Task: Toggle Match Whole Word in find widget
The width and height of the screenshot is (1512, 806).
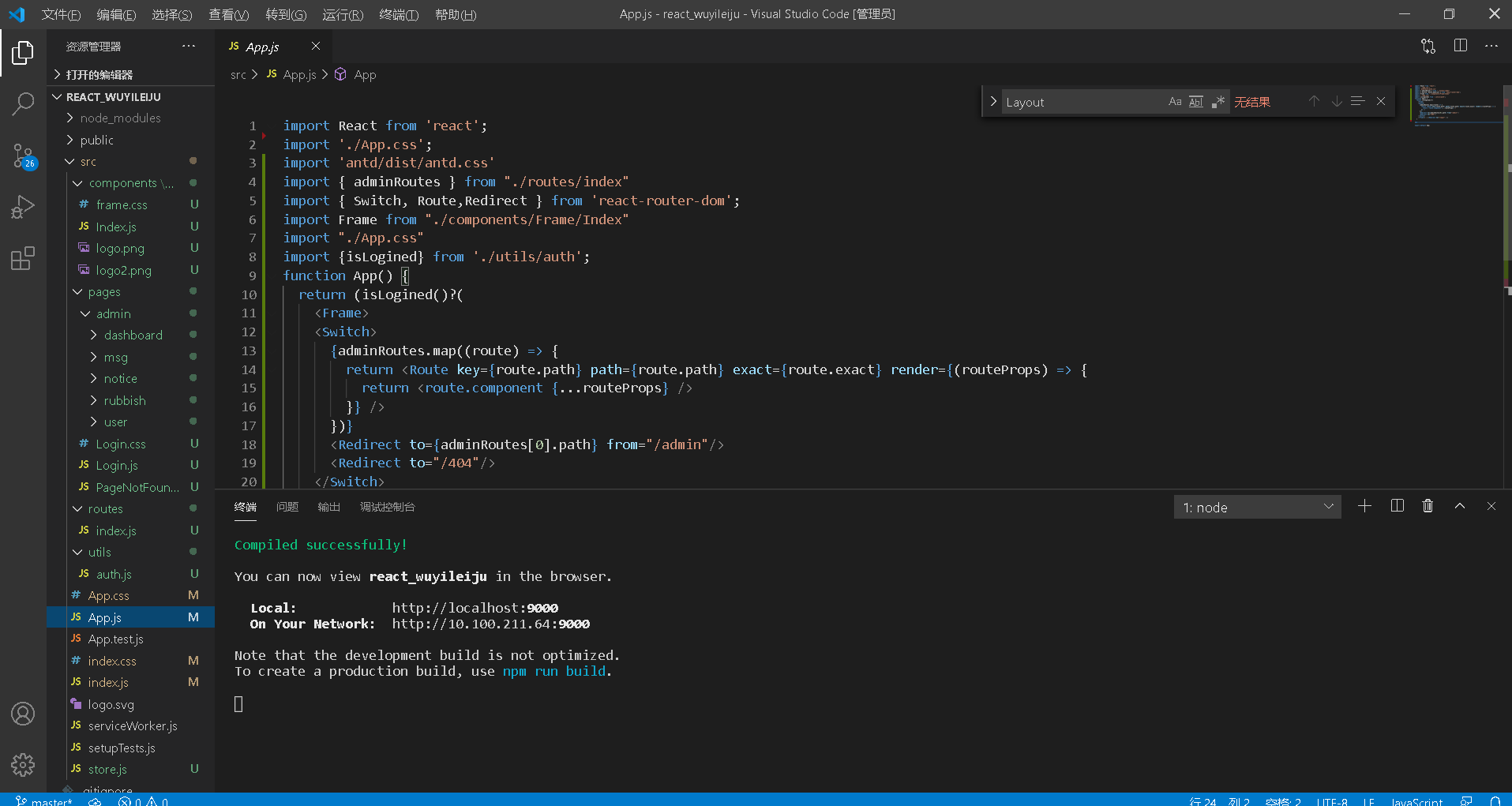Action: (x=1196, y=101)
